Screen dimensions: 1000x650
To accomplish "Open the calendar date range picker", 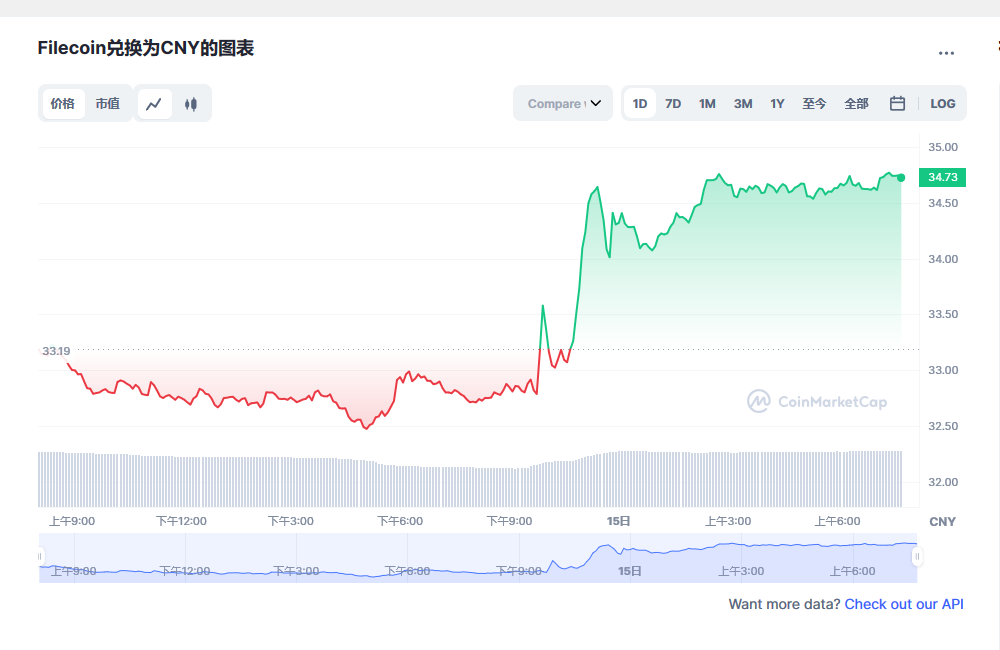I will tap(897, 103).
